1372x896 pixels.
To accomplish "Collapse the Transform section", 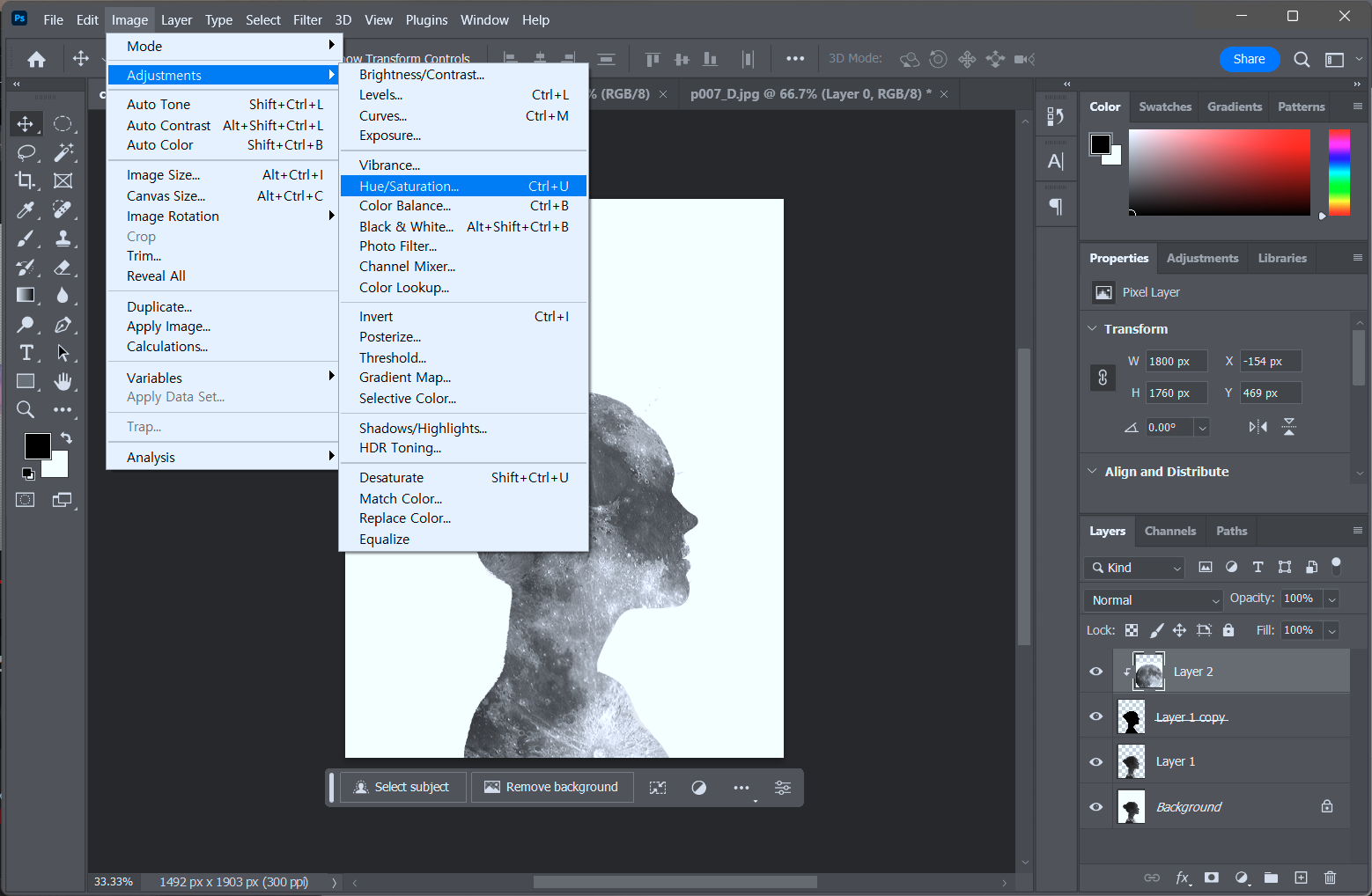I will (1093, 328).
